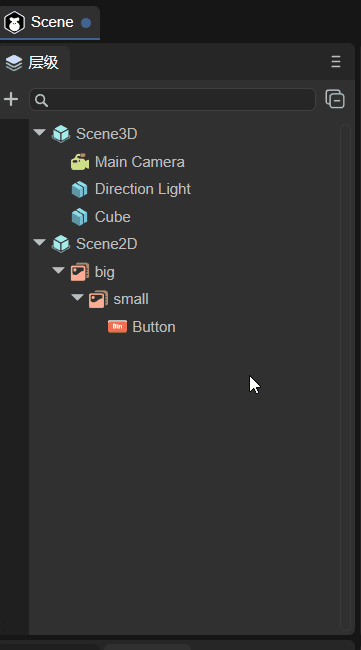Screen dimensions: 361x650
Task: Click the collapse all nodes icon
Action: point(335,99)
